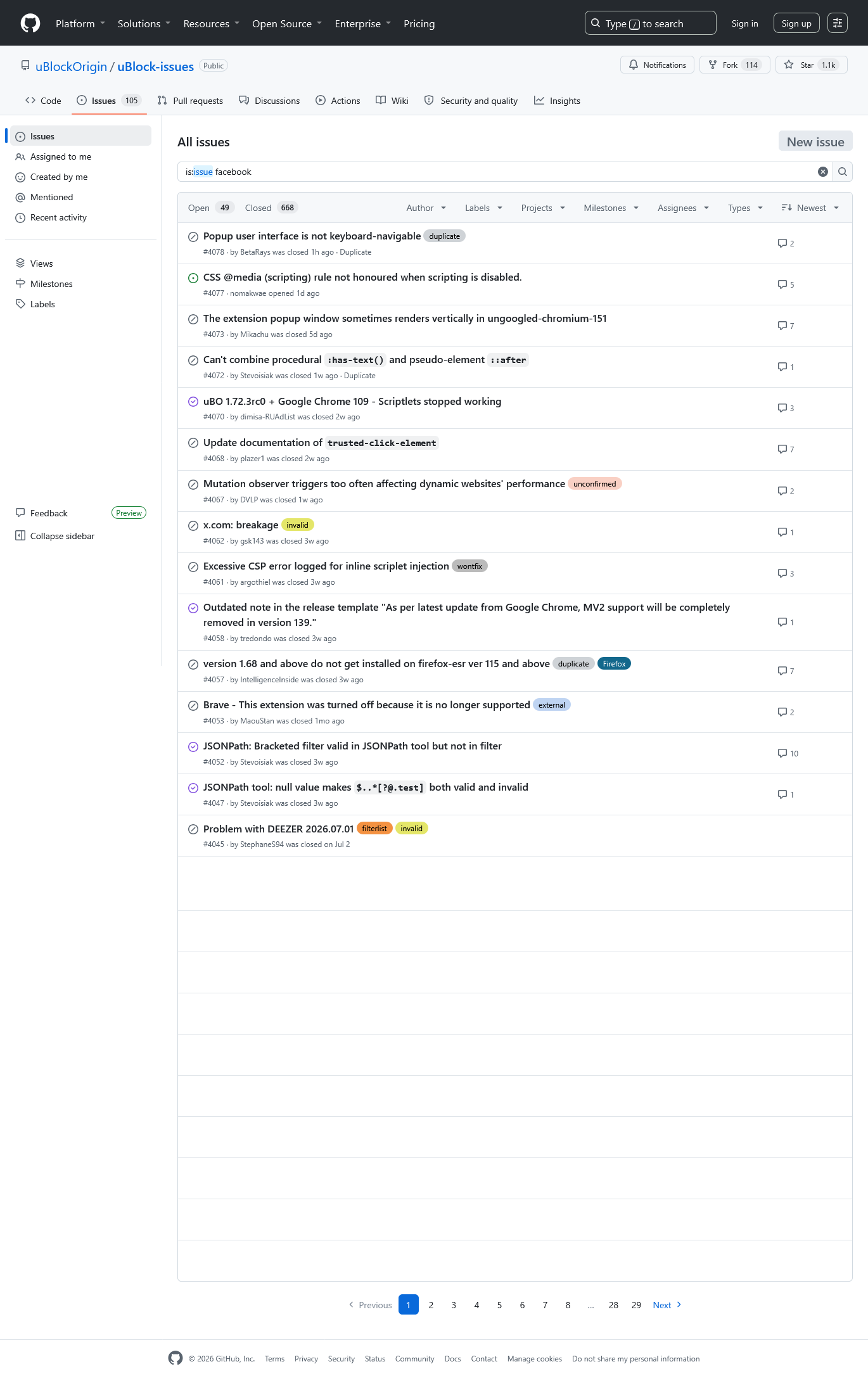Click the filterlist label on DEEZER issue
Screen dimensions: 868x1376
pyautogui.click(x=374, y=829)
